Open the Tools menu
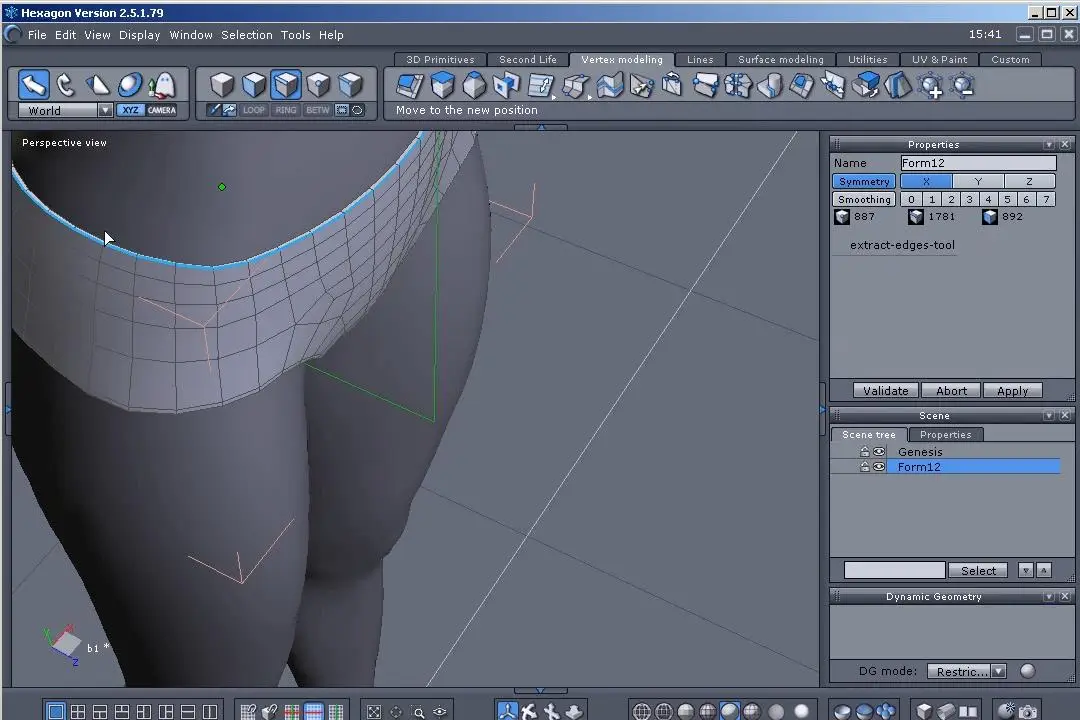 point(295,35)
